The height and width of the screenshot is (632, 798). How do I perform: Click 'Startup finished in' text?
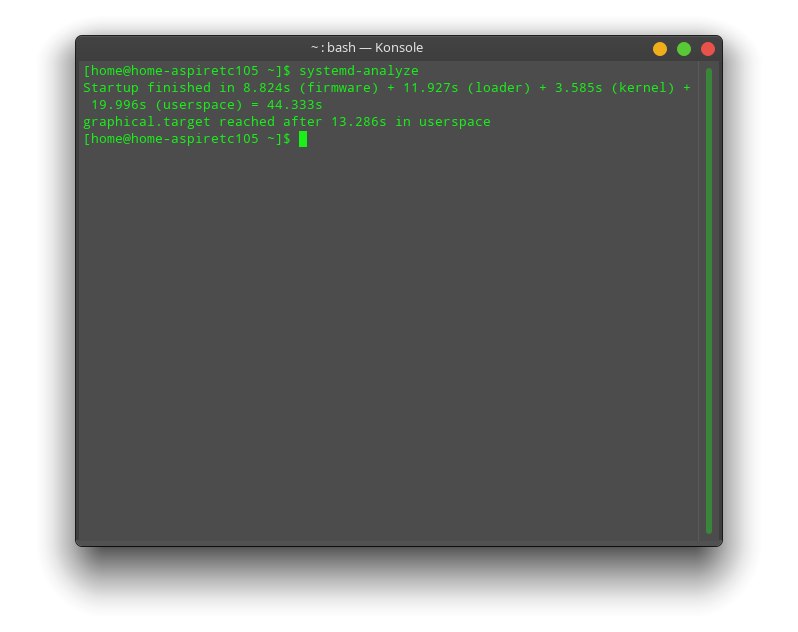point(159,88)
